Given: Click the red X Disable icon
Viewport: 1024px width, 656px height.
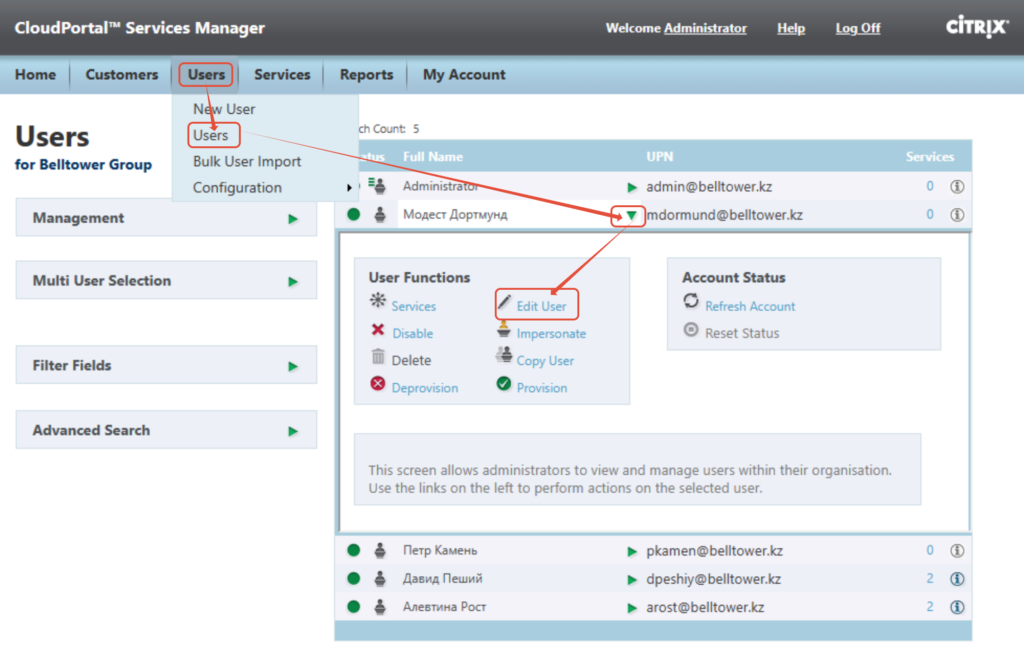Looking at the screenshot, I should 377,330.
